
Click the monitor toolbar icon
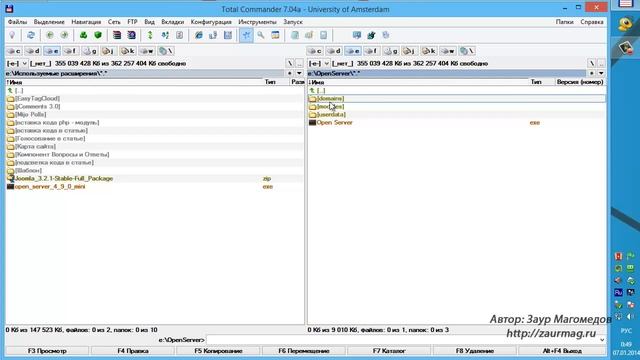click(357, 35)
